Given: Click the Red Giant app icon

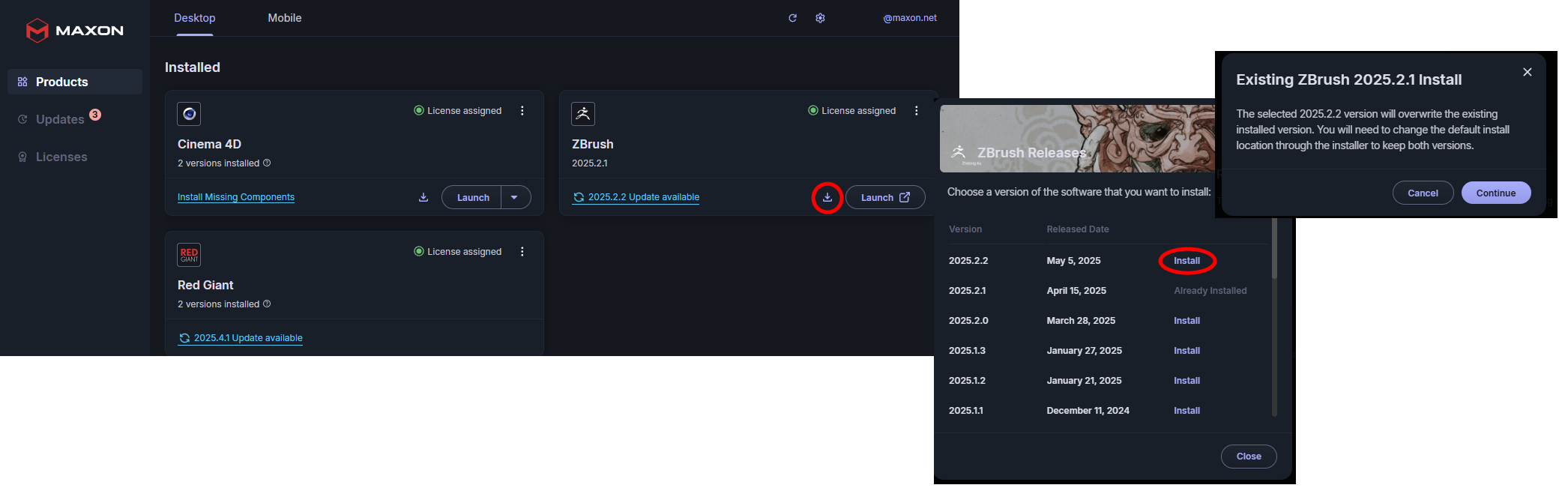Looking at the screenshot, I should click(189, 255).
